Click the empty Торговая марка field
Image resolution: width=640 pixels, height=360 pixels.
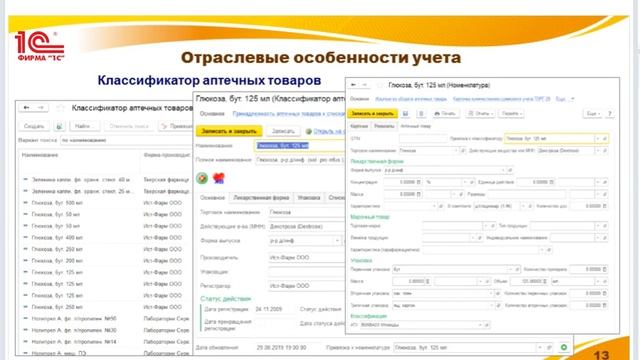(x=453, y=226)
